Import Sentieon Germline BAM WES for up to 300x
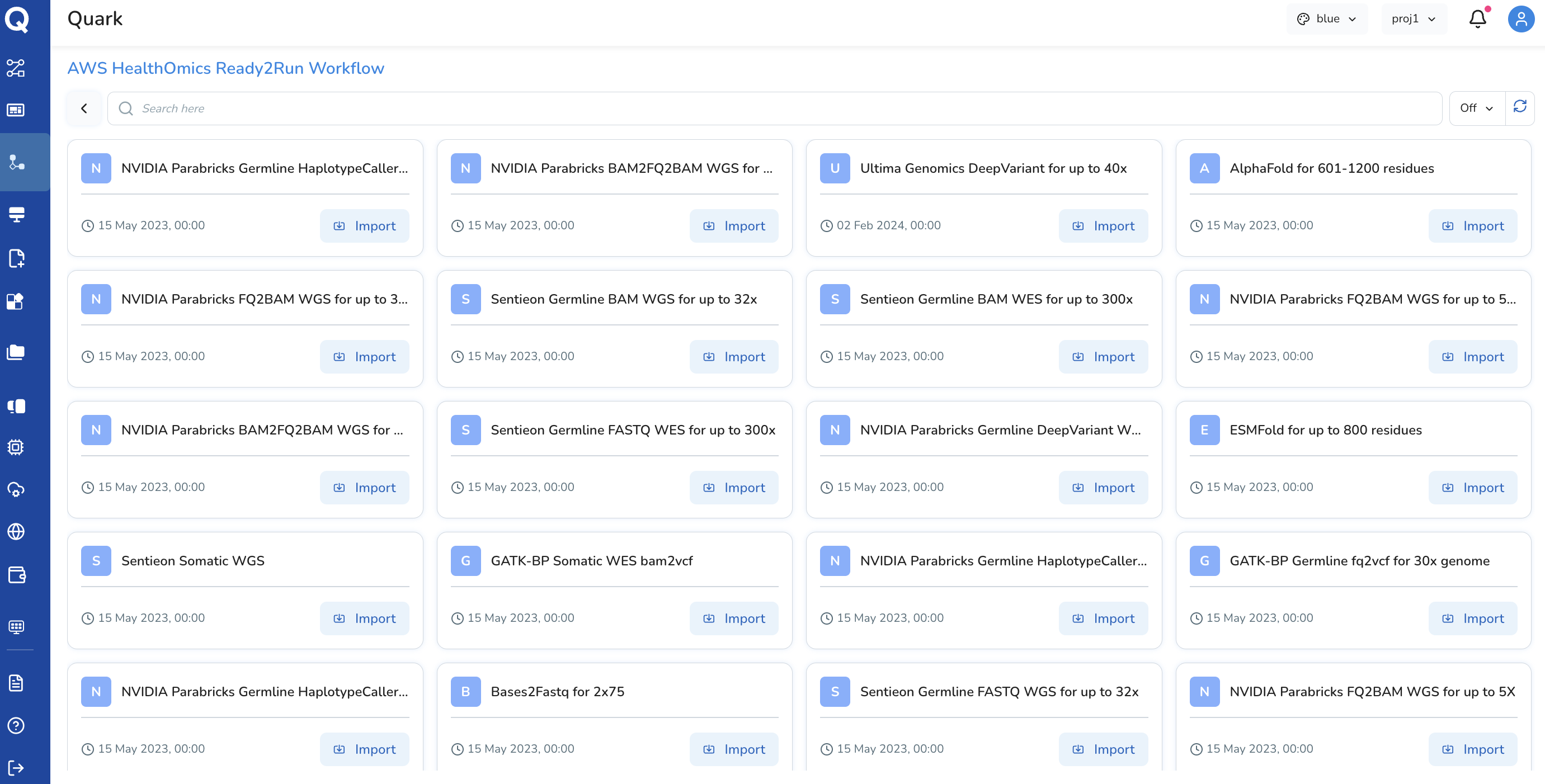 tap(1103, 357)
